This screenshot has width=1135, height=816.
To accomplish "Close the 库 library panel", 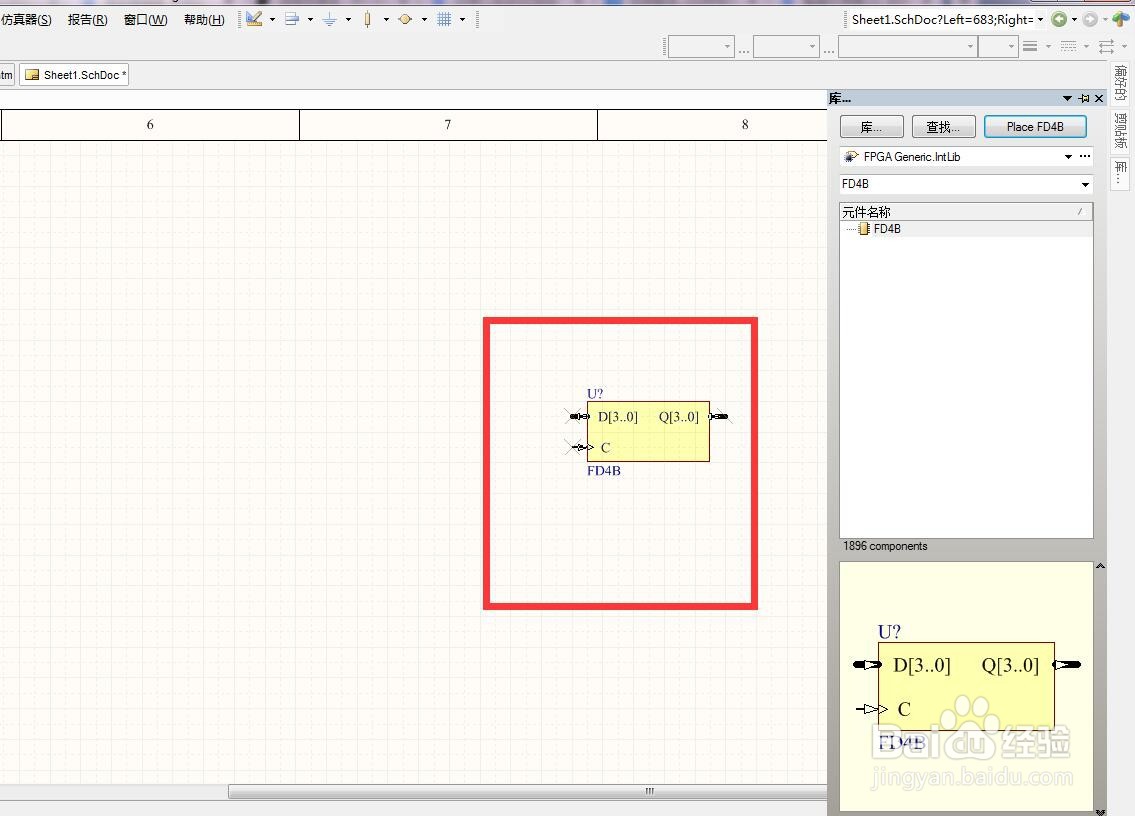I will point(1099,98).
